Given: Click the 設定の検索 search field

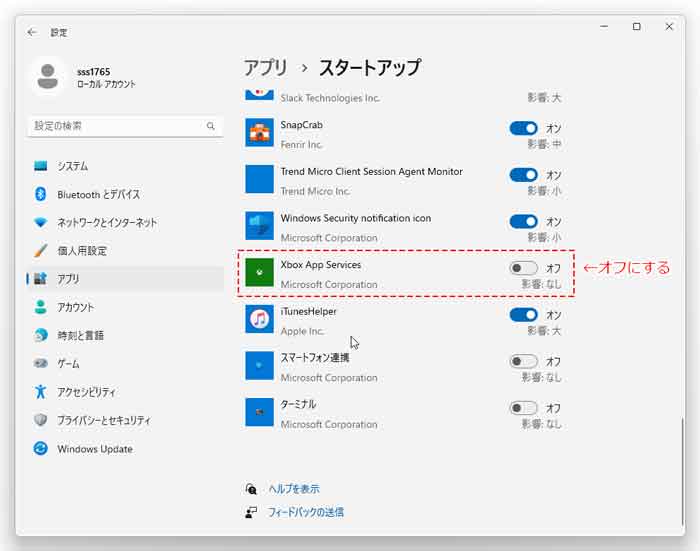Looking at the screenshot, I should (x=125, y=126).
